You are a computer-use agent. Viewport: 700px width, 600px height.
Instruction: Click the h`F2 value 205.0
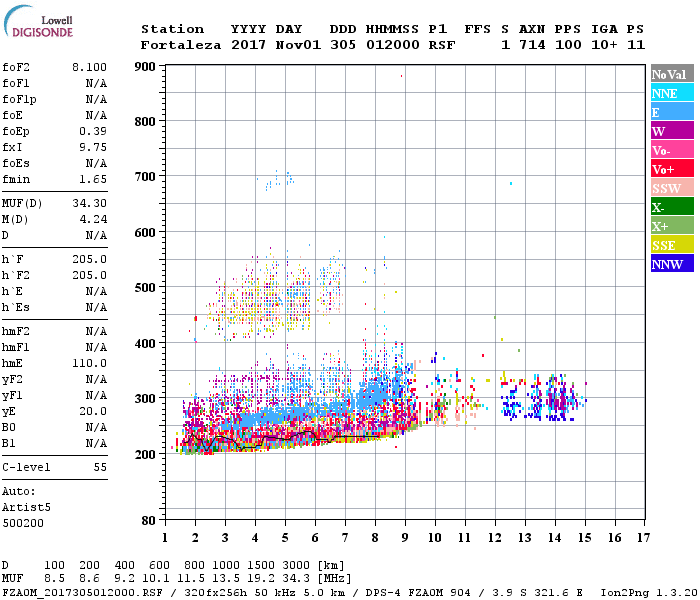pos(89,275)
